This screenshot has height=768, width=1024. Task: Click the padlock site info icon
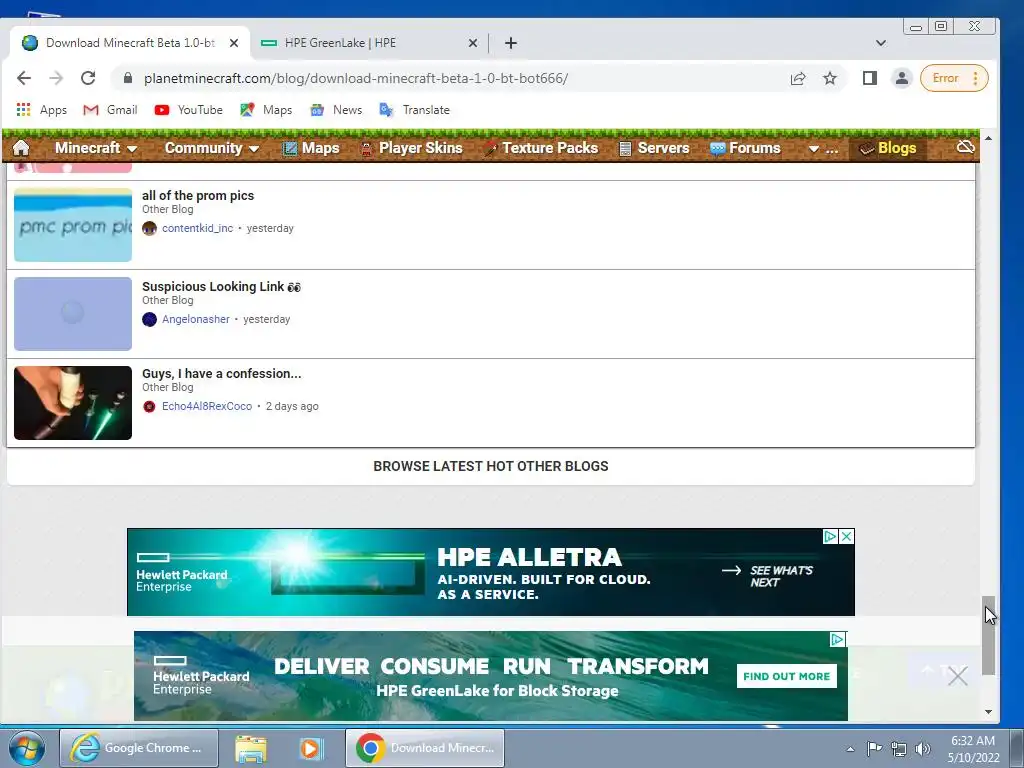(128, 78)
